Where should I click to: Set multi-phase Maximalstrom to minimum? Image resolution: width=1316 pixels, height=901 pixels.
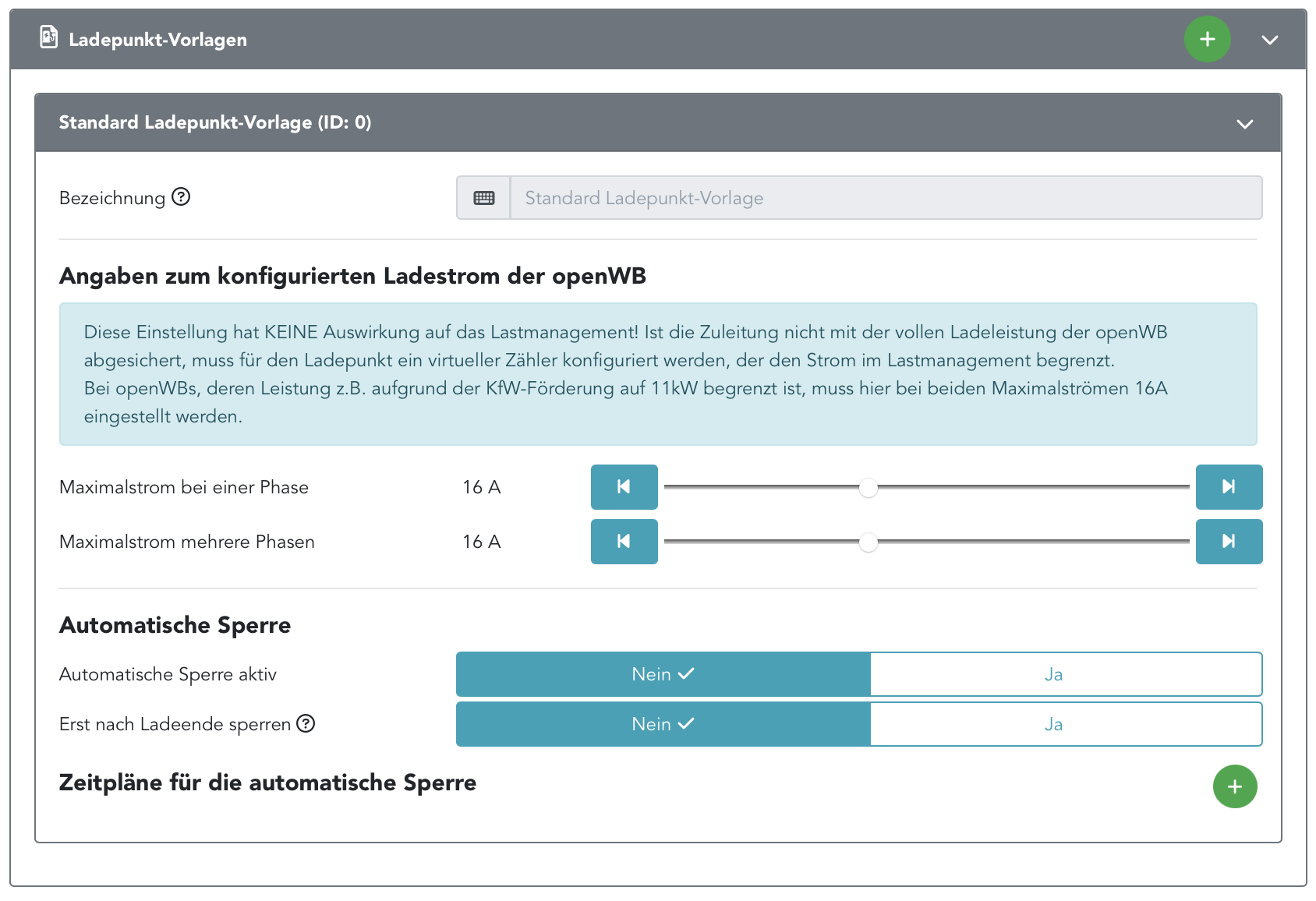tap(624, 542)
